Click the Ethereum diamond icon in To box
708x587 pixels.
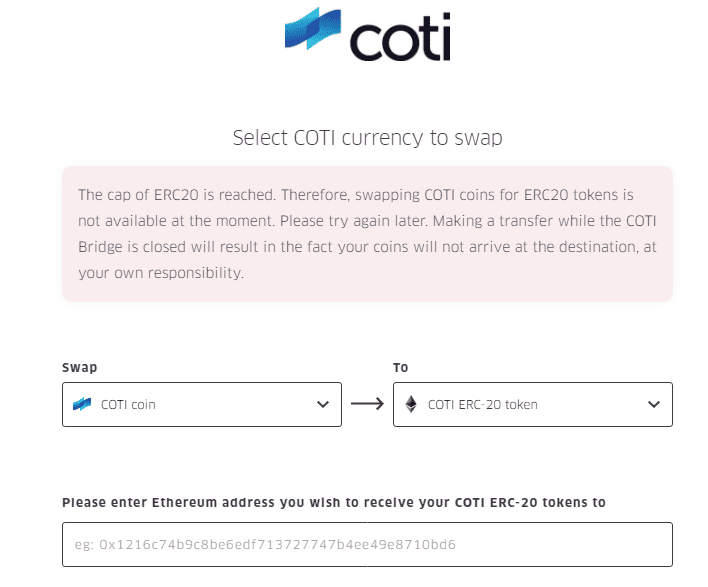(411, 404)
